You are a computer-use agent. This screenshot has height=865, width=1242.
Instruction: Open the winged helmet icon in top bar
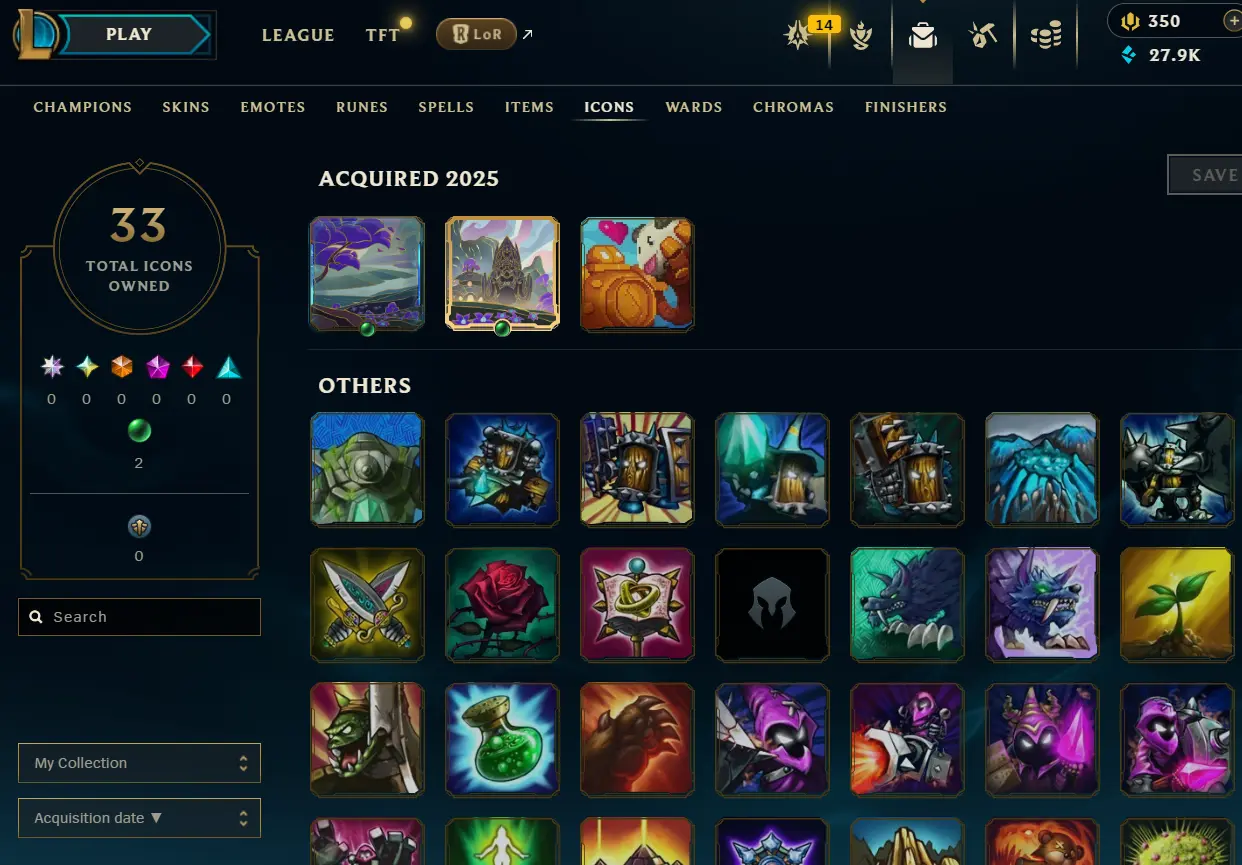point(861,37)
